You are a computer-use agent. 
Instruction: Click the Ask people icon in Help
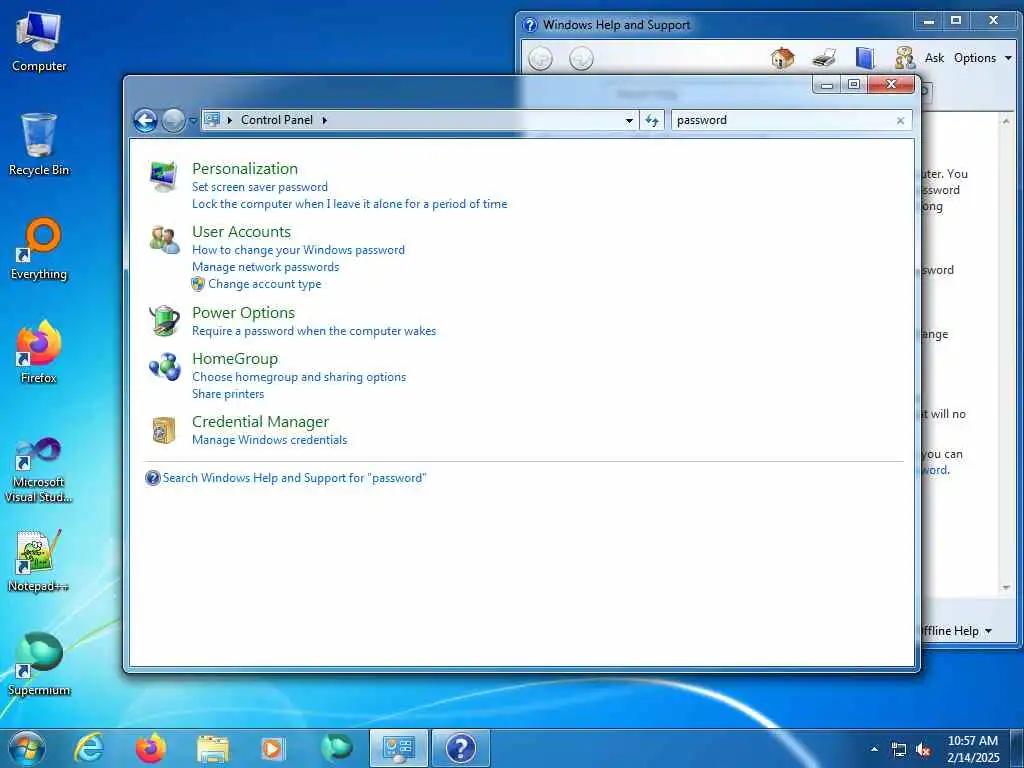905,58
